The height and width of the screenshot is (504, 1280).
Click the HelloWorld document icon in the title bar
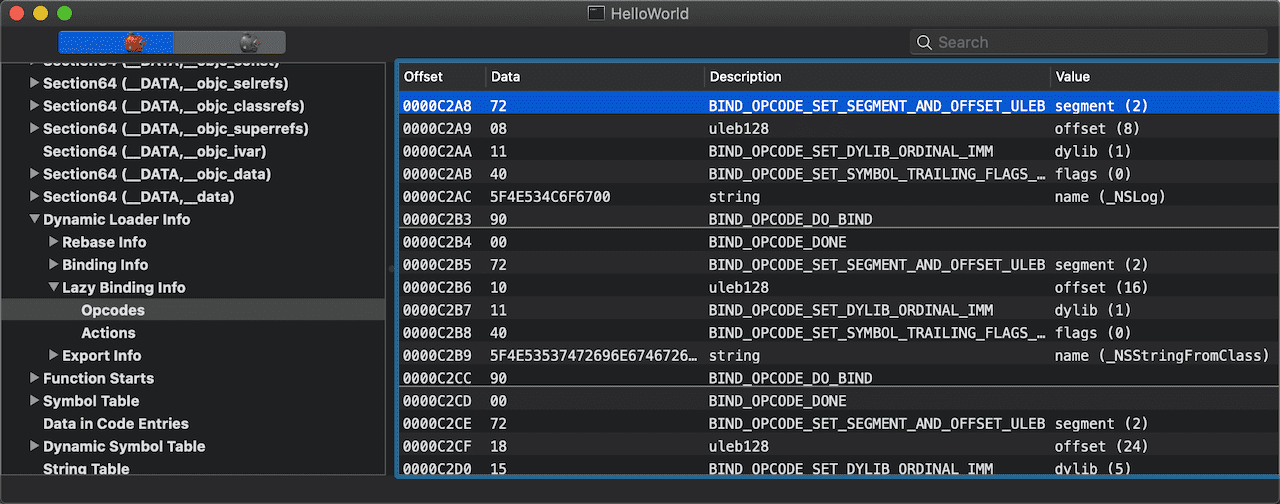(596, 14)
